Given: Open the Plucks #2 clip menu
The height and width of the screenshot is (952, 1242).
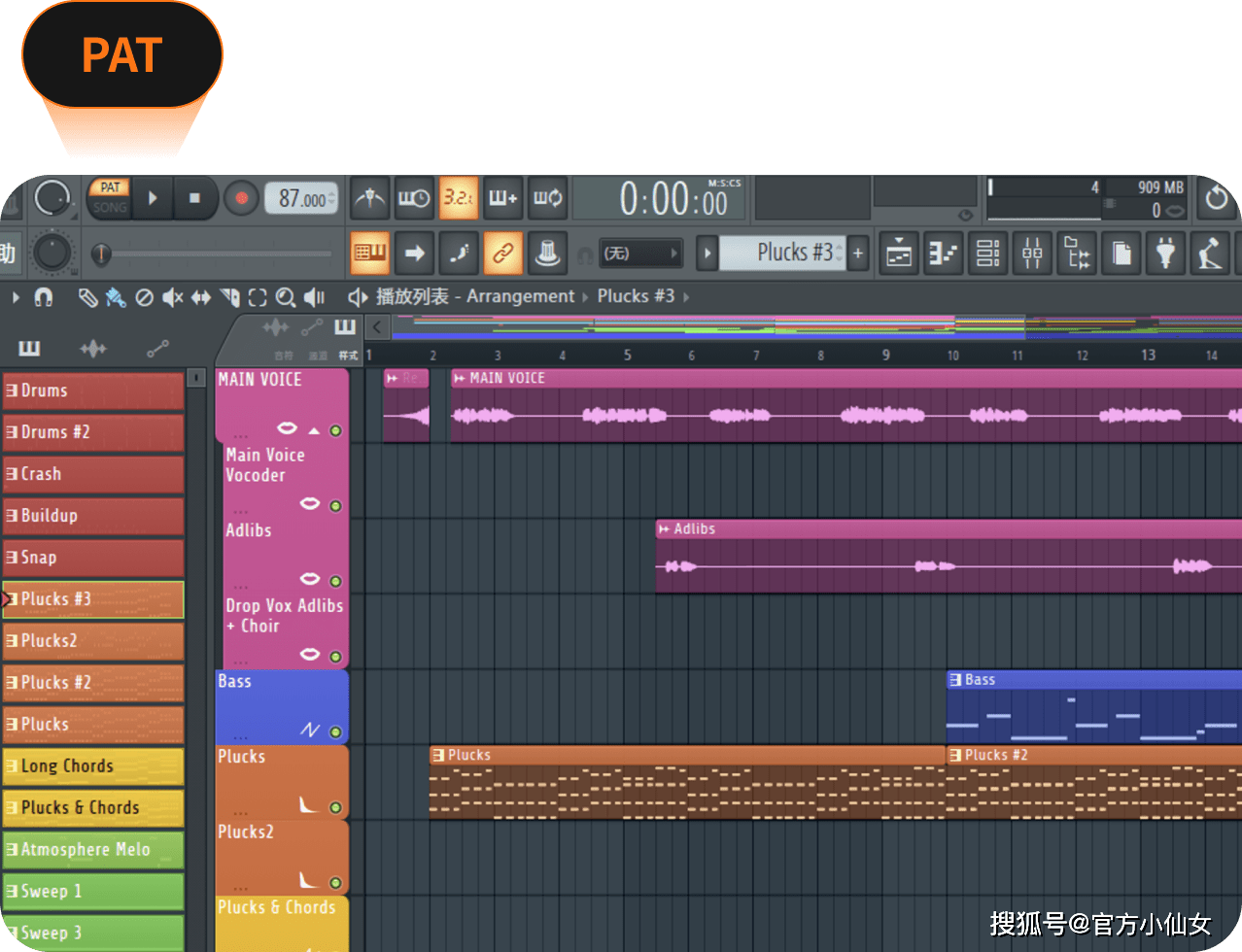Looking at the screenshot, I should pyautogui.click(x=955, y=755).
